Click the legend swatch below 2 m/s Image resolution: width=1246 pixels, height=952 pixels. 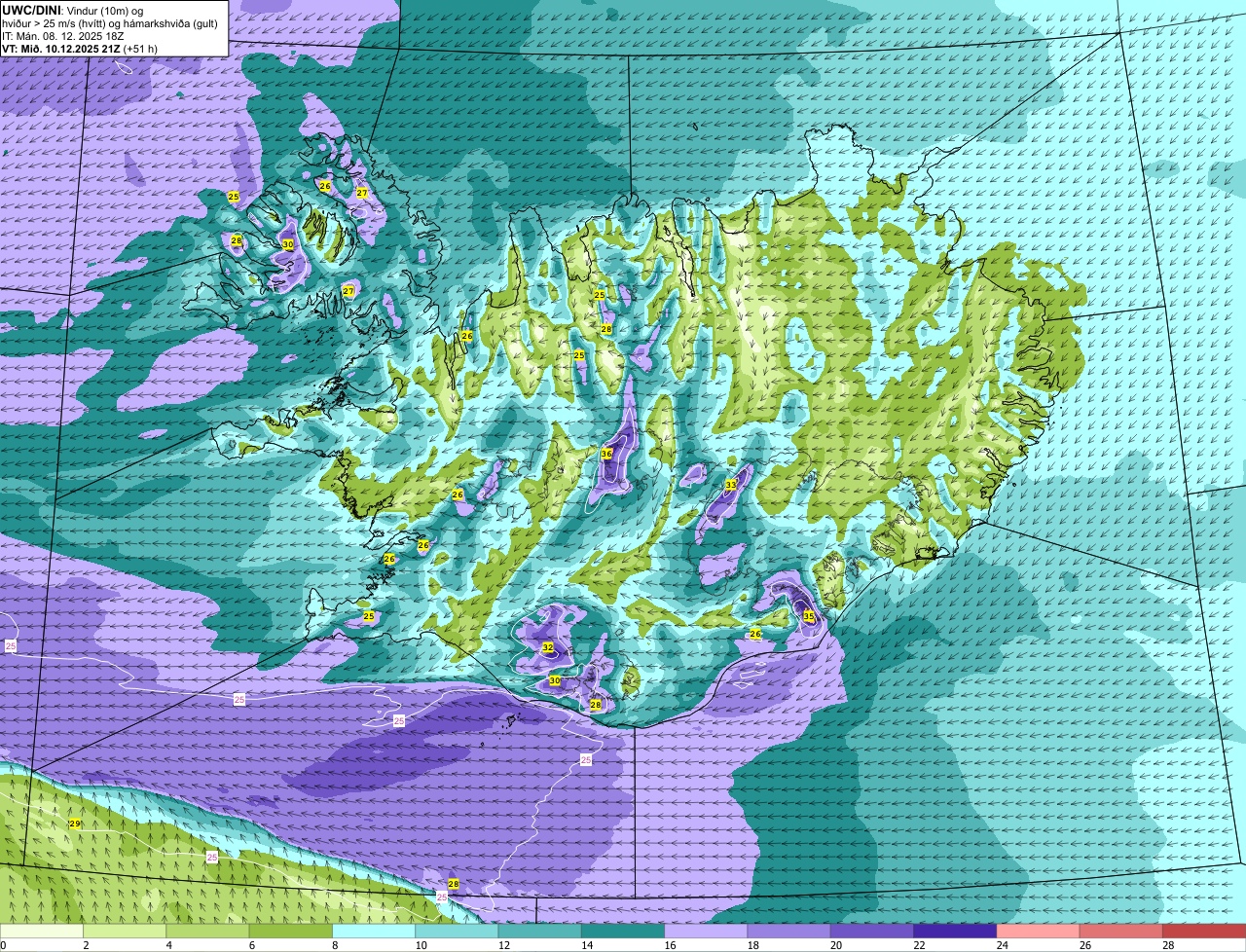click(42, 931)
